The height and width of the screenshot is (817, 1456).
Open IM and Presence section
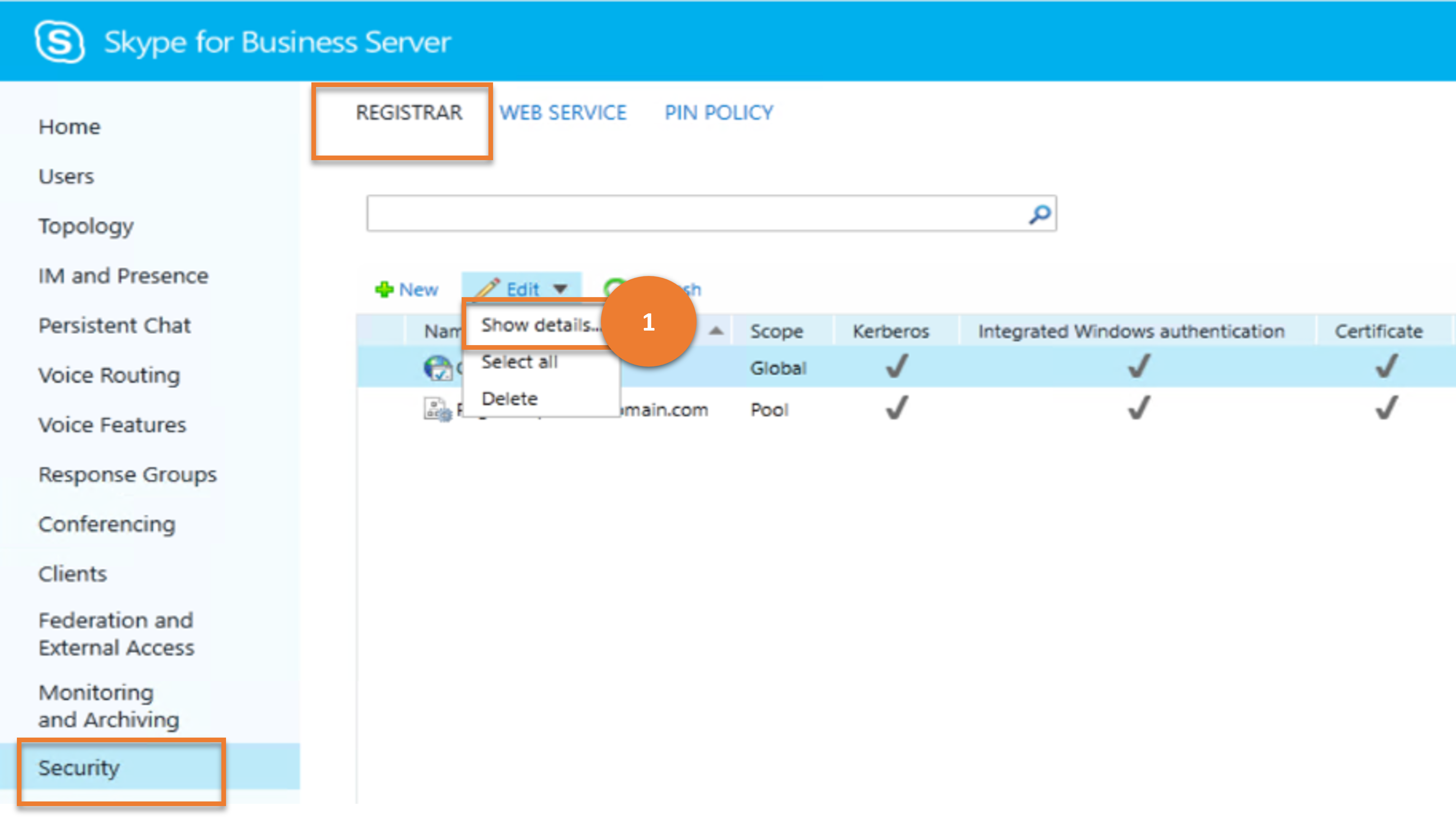(x=123, y=276)
